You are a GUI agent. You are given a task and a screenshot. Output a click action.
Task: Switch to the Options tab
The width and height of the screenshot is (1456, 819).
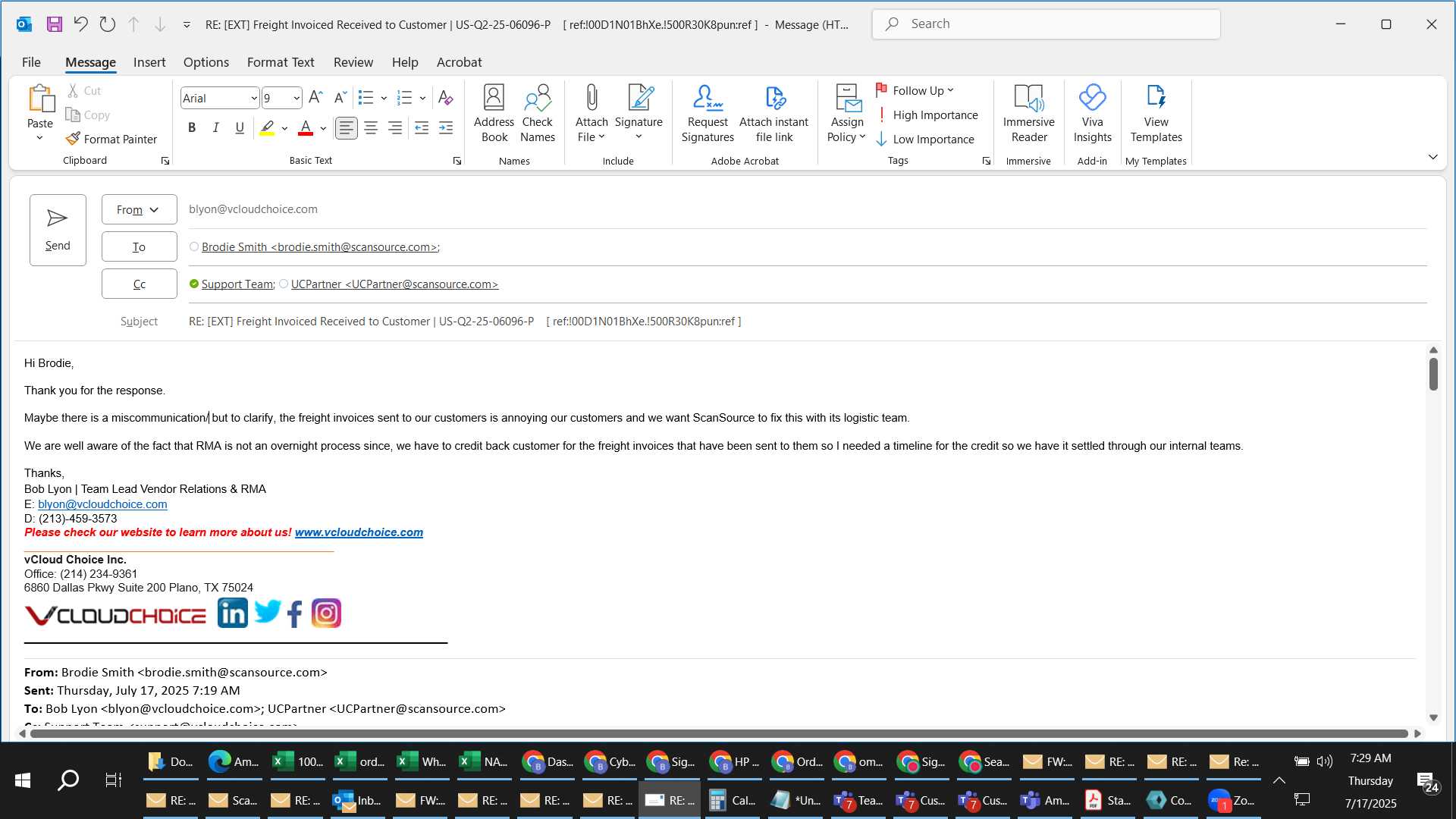coord(206,62)
